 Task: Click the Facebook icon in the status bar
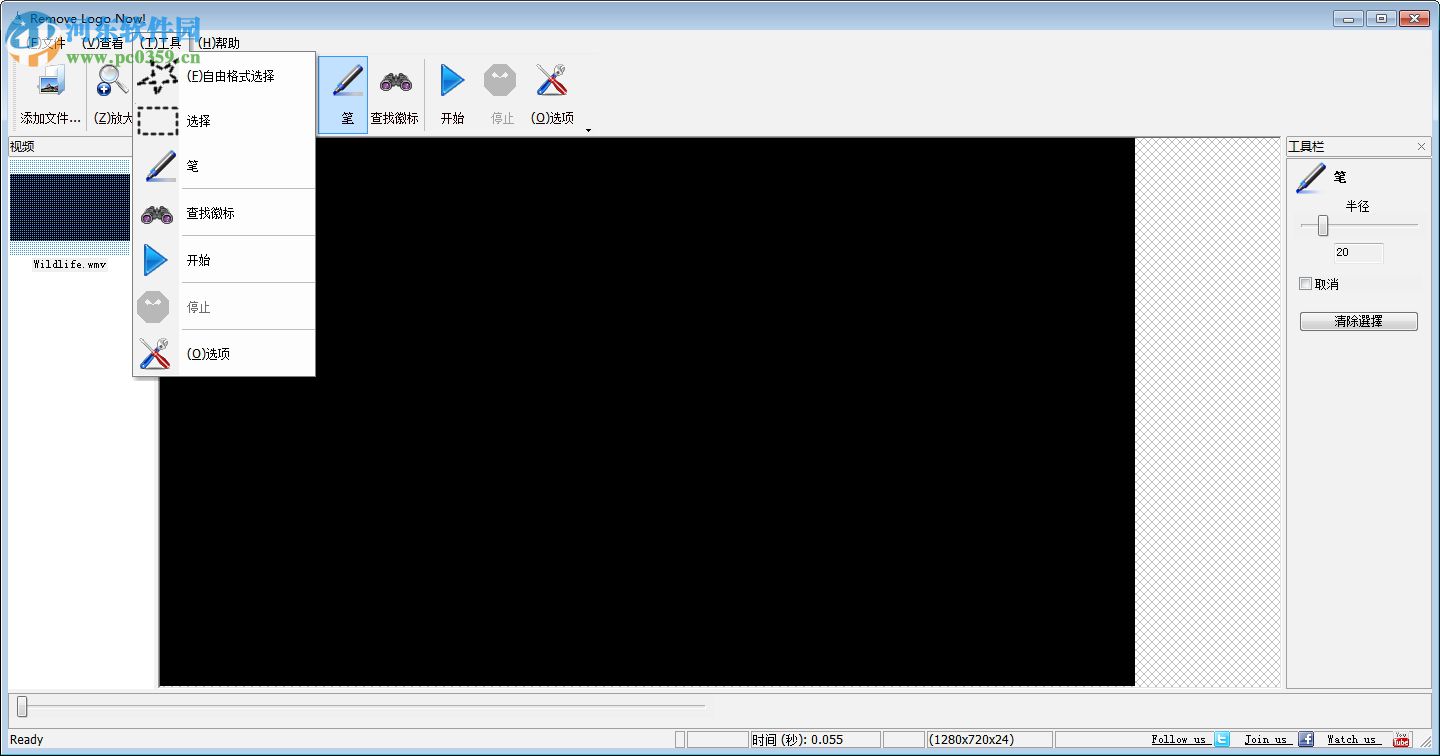[x=1306, y=740]
